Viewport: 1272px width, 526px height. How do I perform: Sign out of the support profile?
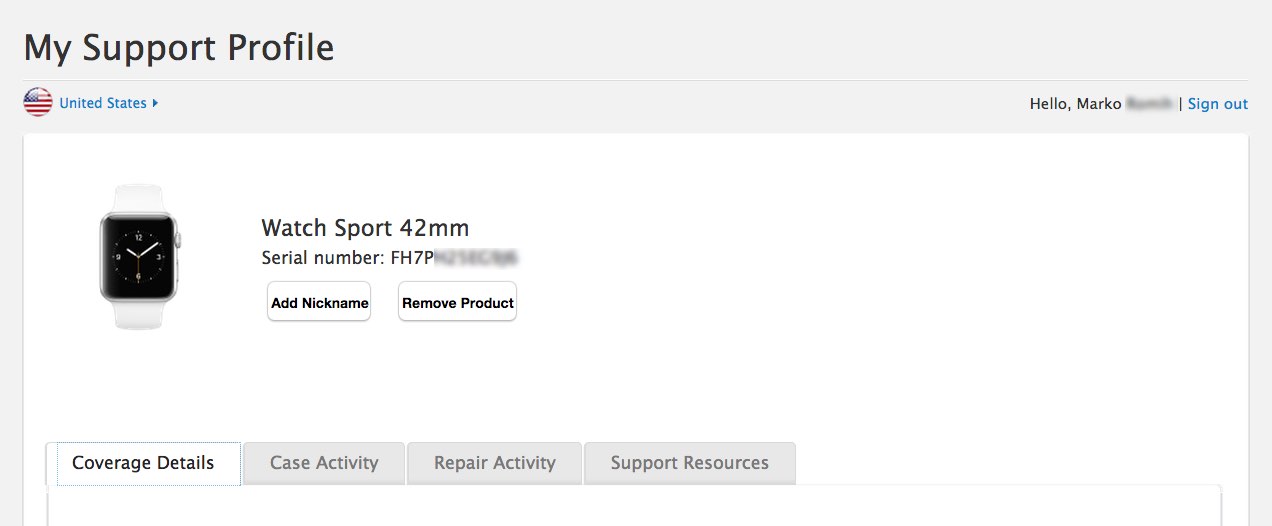(x=1217, y=104)
